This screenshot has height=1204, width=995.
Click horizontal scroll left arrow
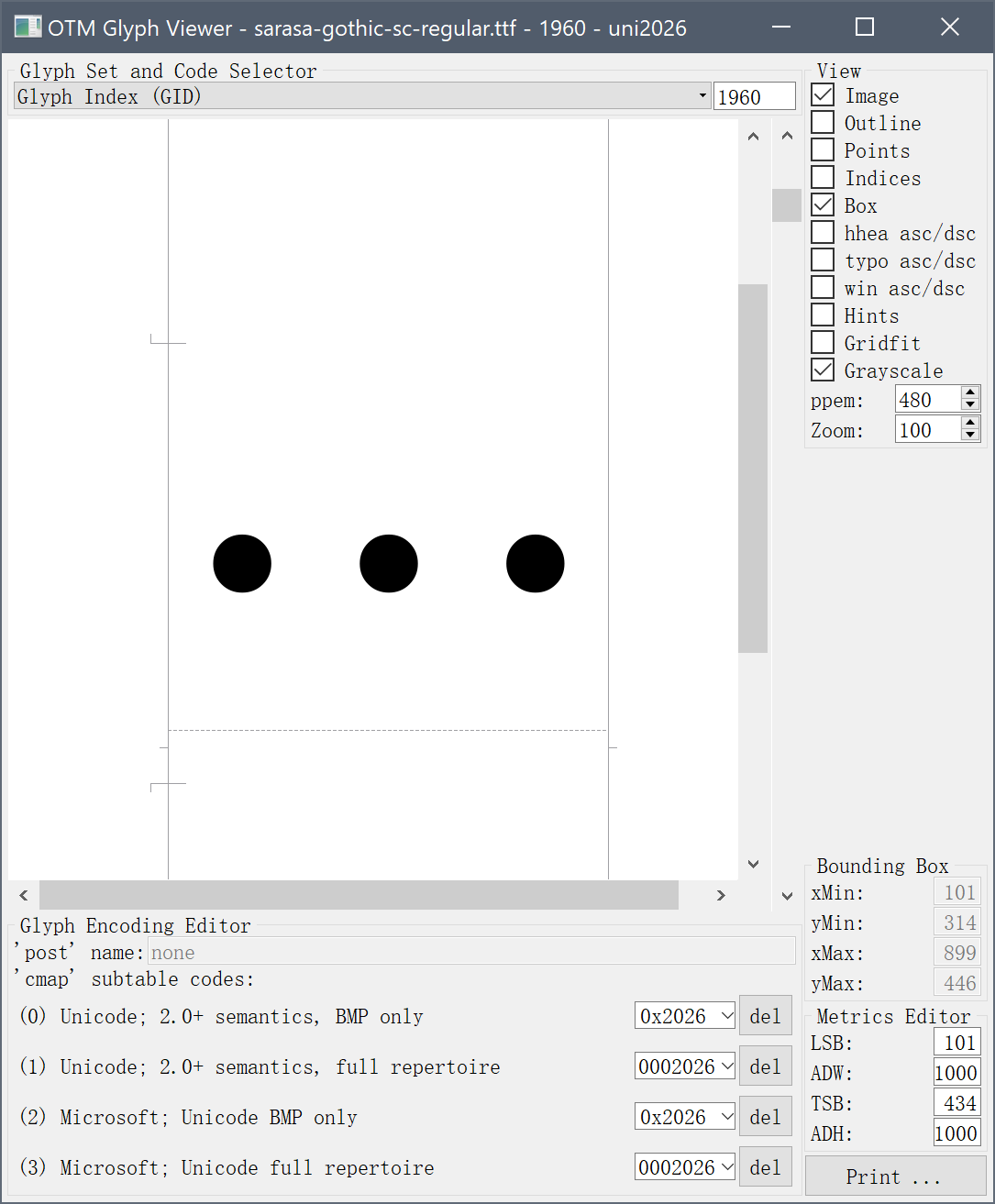tap(24, 895)
